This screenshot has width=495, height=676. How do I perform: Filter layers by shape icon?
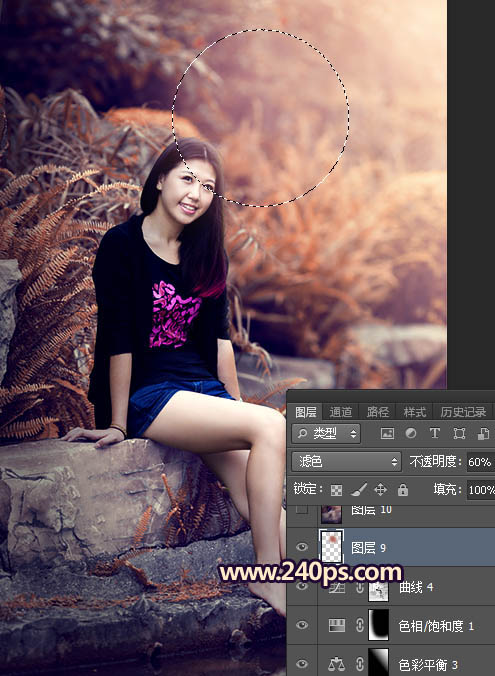point(459,434)
